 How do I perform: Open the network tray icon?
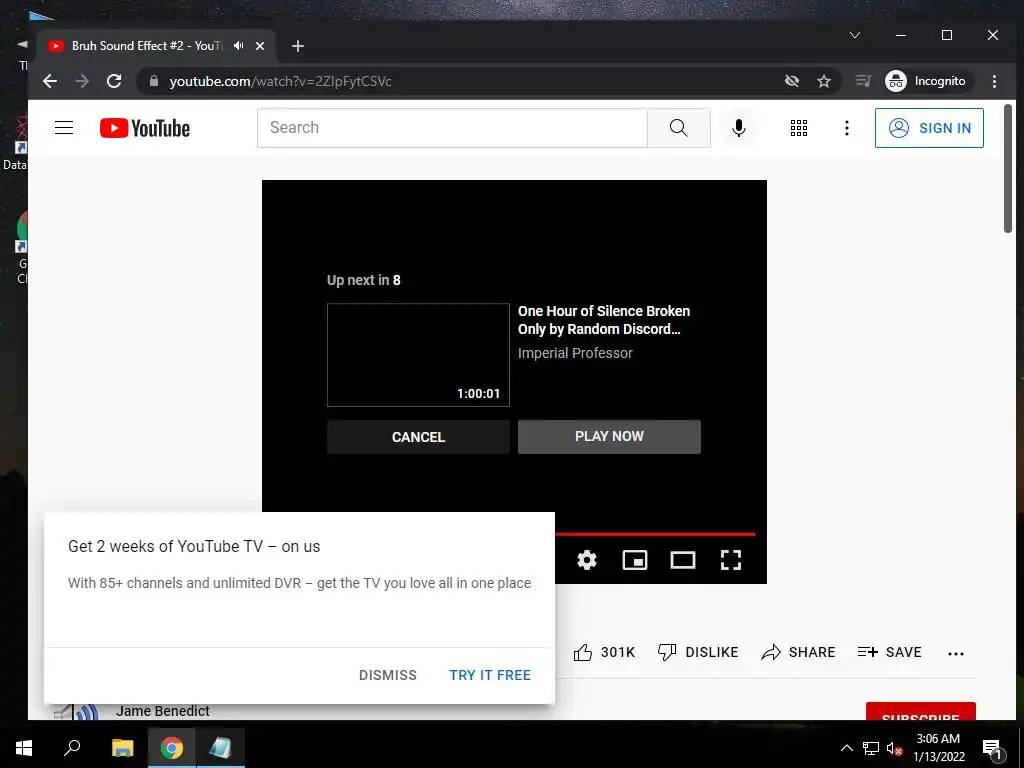click(871, 748)
